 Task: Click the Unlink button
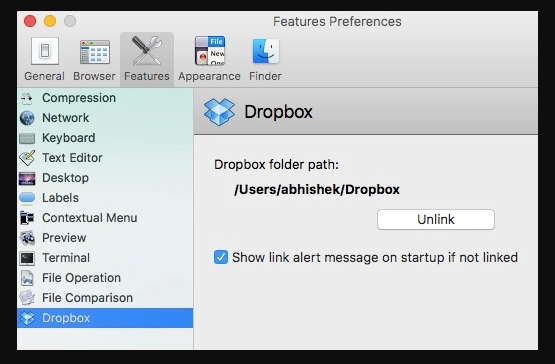tap(436, 220)
